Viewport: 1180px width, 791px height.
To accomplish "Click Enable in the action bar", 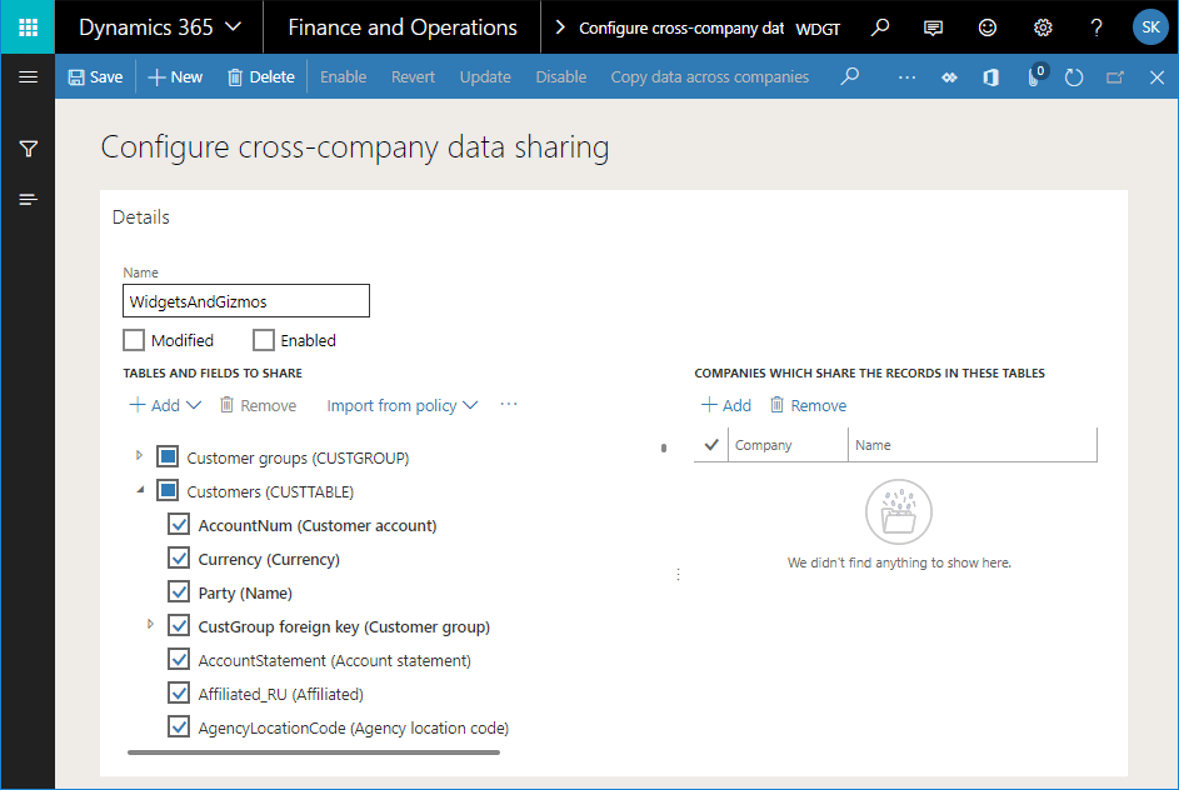I will tap(343, 77).
